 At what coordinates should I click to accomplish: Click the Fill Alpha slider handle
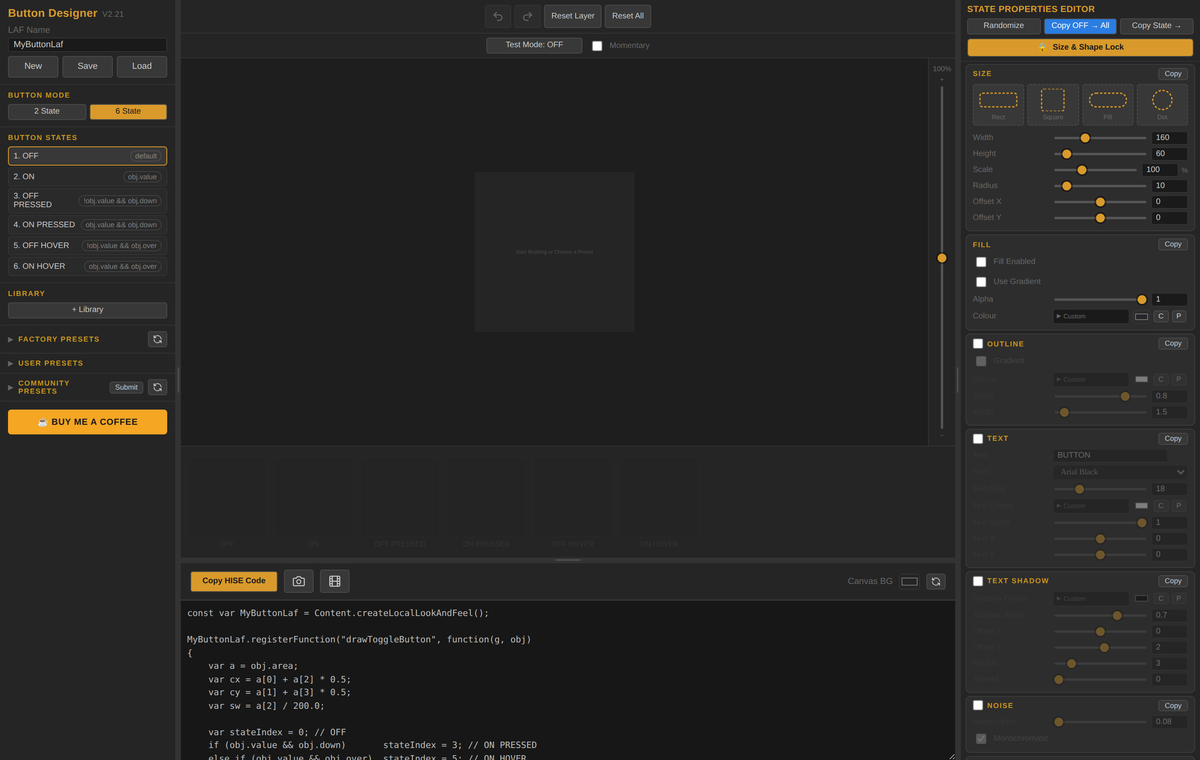pos(1142,300)
